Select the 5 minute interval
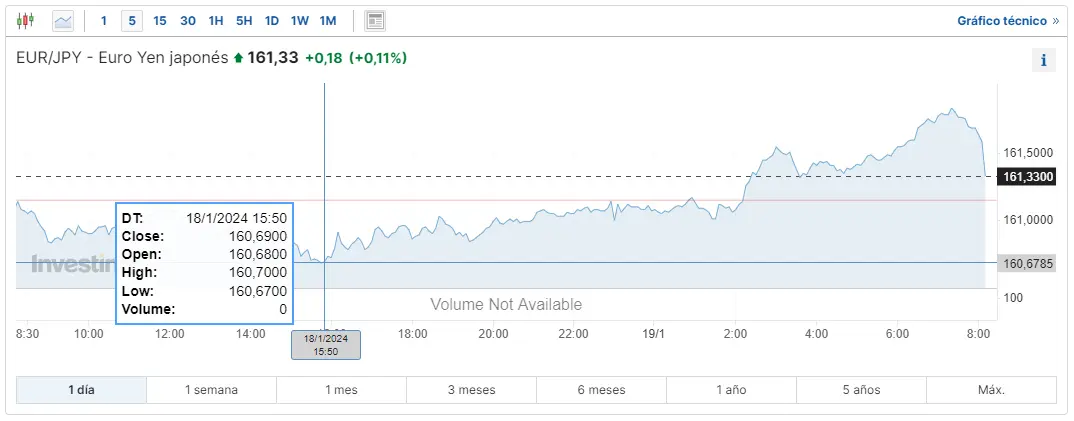The height and width of the screenshot is (421, 1074). [x=132, y=21]
